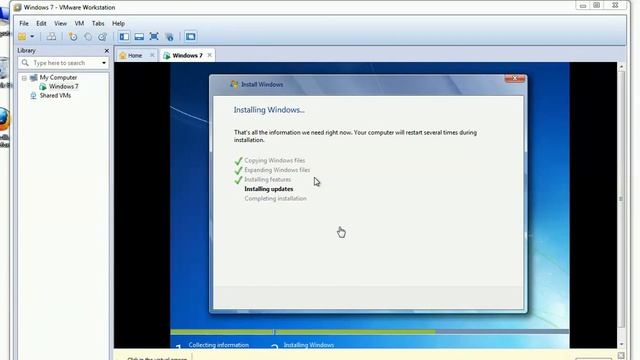Restore down the VMware Workstation window
This screenshot has height=360, width=640.
point(597,5)
